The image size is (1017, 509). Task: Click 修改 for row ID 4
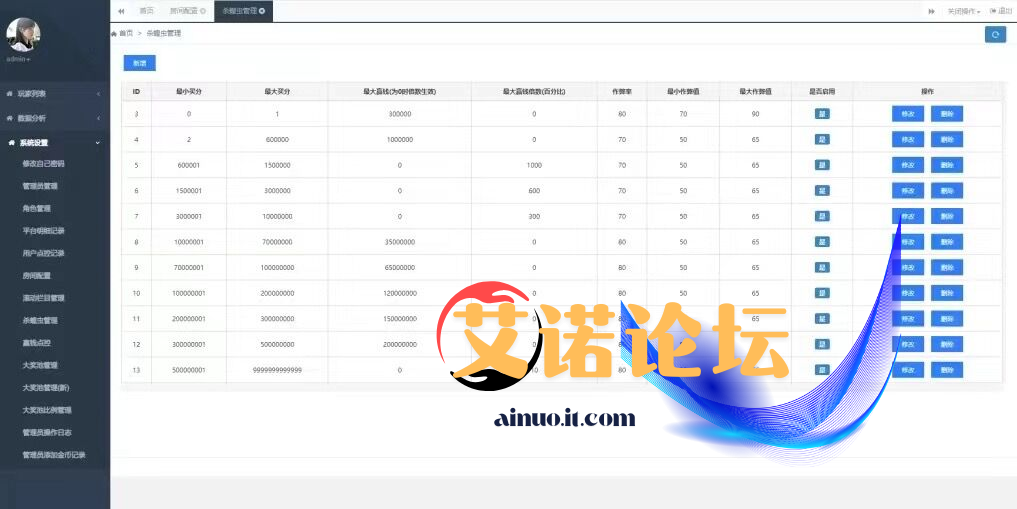908,139
